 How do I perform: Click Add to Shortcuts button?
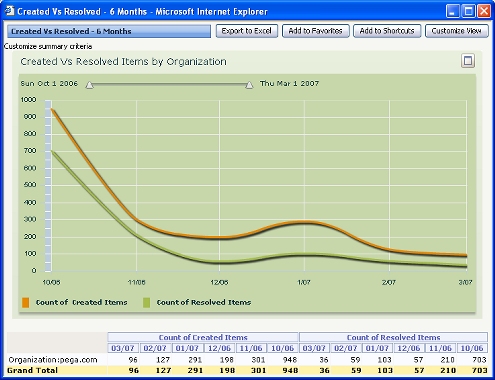pyautogui.click(x=387, y=31)
